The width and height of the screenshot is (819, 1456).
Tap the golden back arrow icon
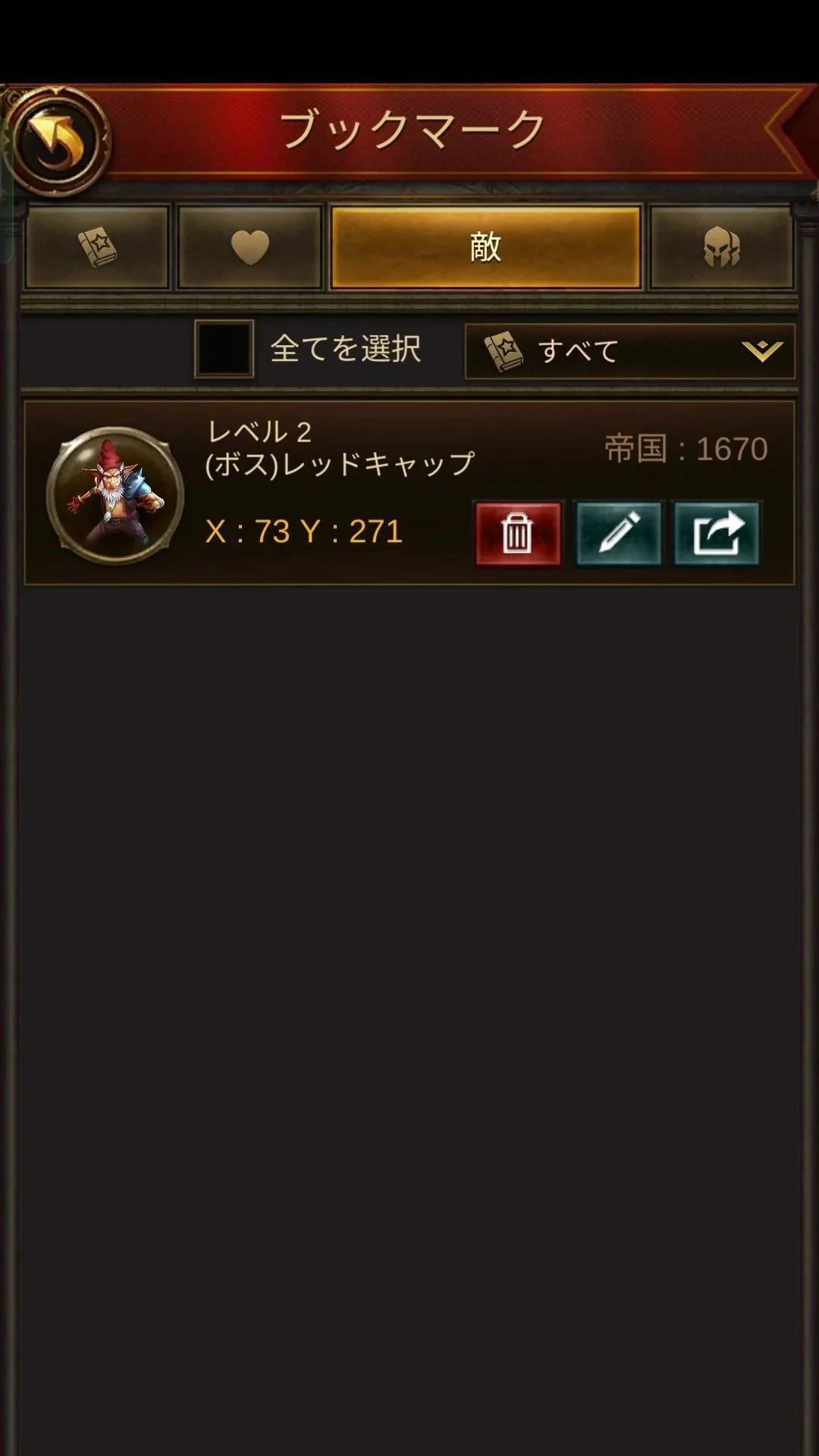pyautogui.click(x=58, y=140)
